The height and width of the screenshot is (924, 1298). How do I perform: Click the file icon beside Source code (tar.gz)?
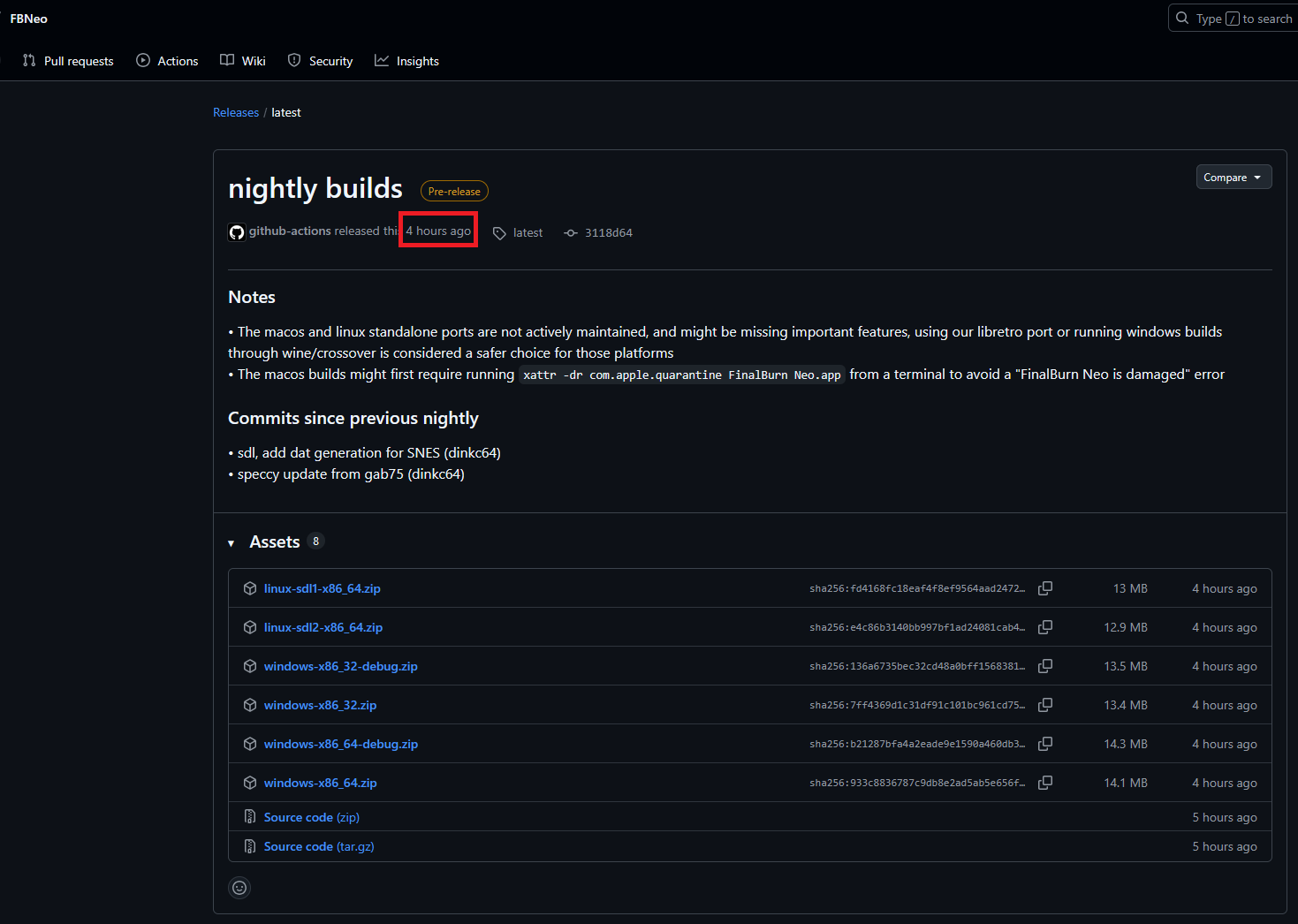click(x=250, y=846)
